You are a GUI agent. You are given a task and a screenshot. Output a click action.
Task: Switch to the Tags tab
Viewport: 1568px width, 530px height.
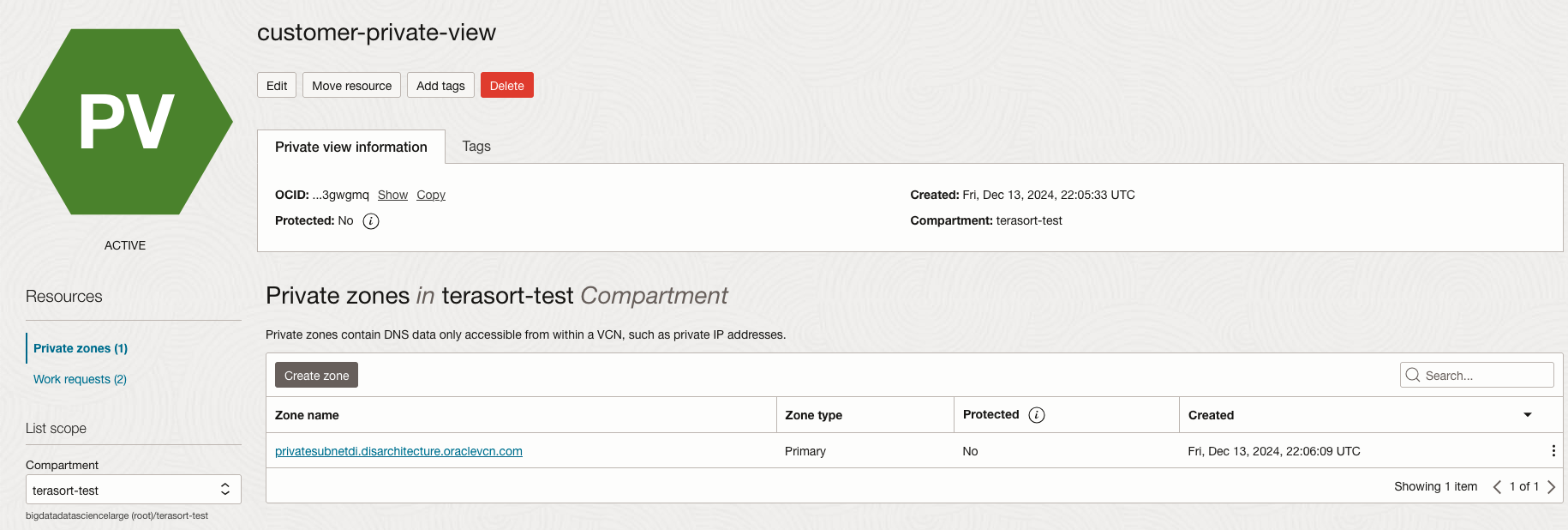[x=476, y=147]
